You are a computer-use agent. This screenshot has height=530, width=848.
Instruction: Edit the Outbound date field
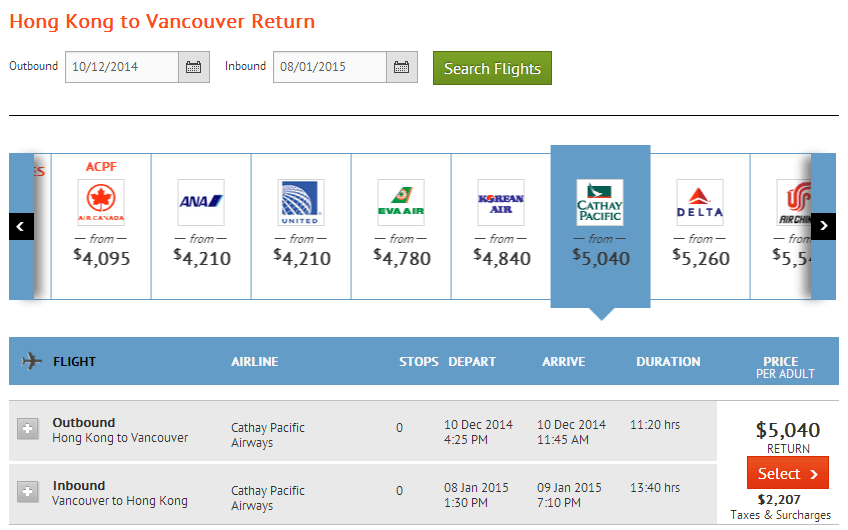122,67
